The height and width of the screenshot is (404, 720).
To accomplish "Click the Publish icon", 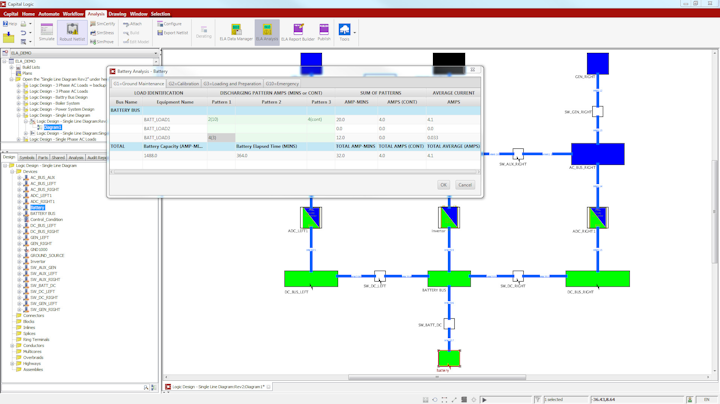I will point(324,32).
